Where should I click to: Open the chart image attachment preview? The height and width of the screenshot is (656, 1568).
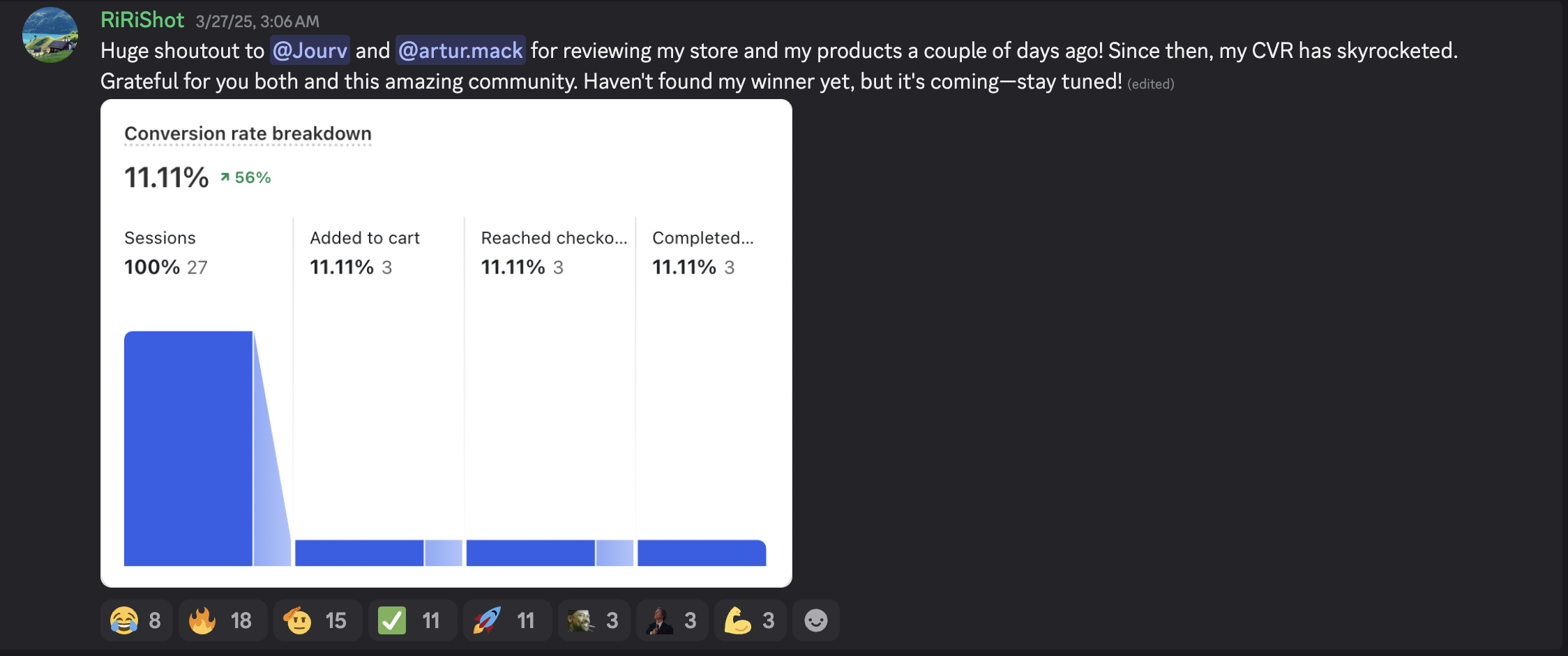coord(446,343)
